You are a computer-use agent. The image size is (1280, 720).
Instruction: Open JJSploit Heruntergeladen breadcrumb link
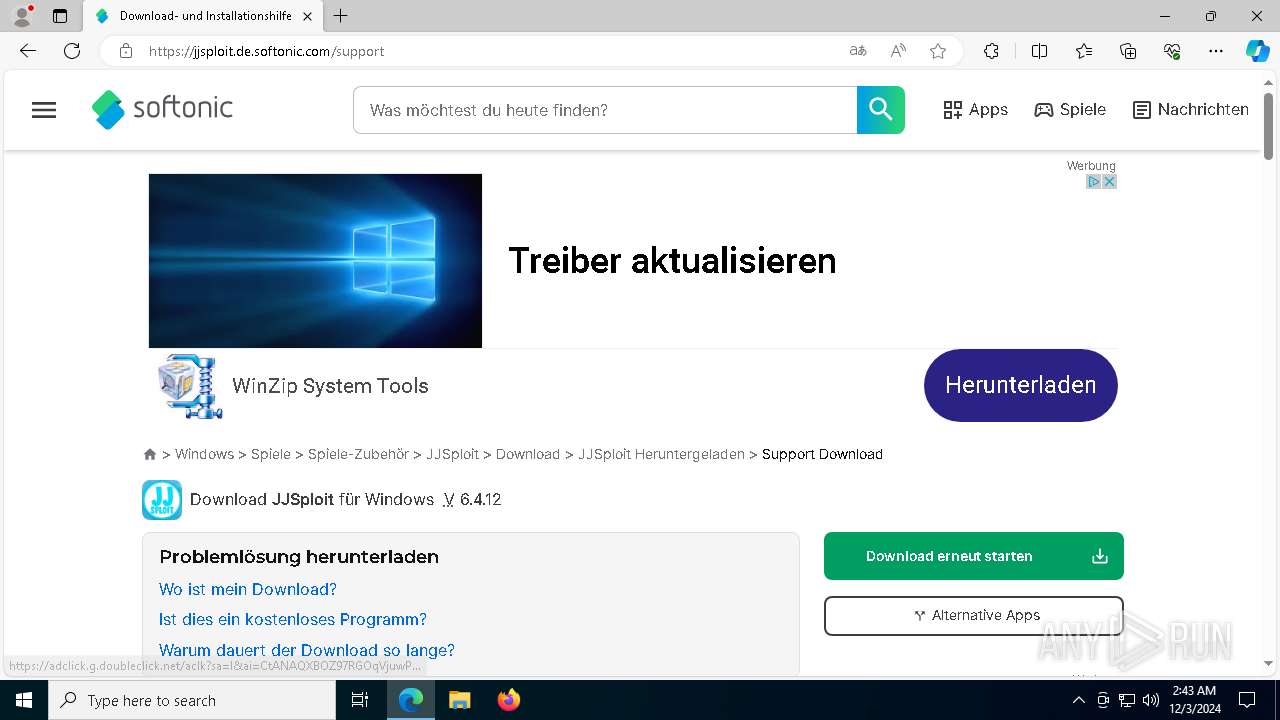click(661, 454)
